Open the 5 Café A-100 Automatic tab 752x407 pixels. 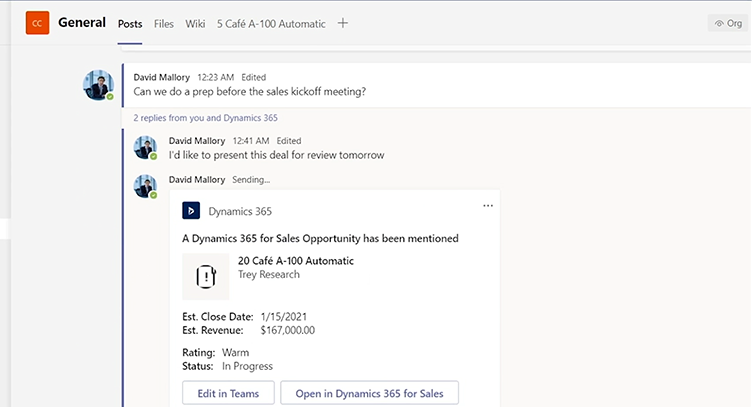point(271,24)
